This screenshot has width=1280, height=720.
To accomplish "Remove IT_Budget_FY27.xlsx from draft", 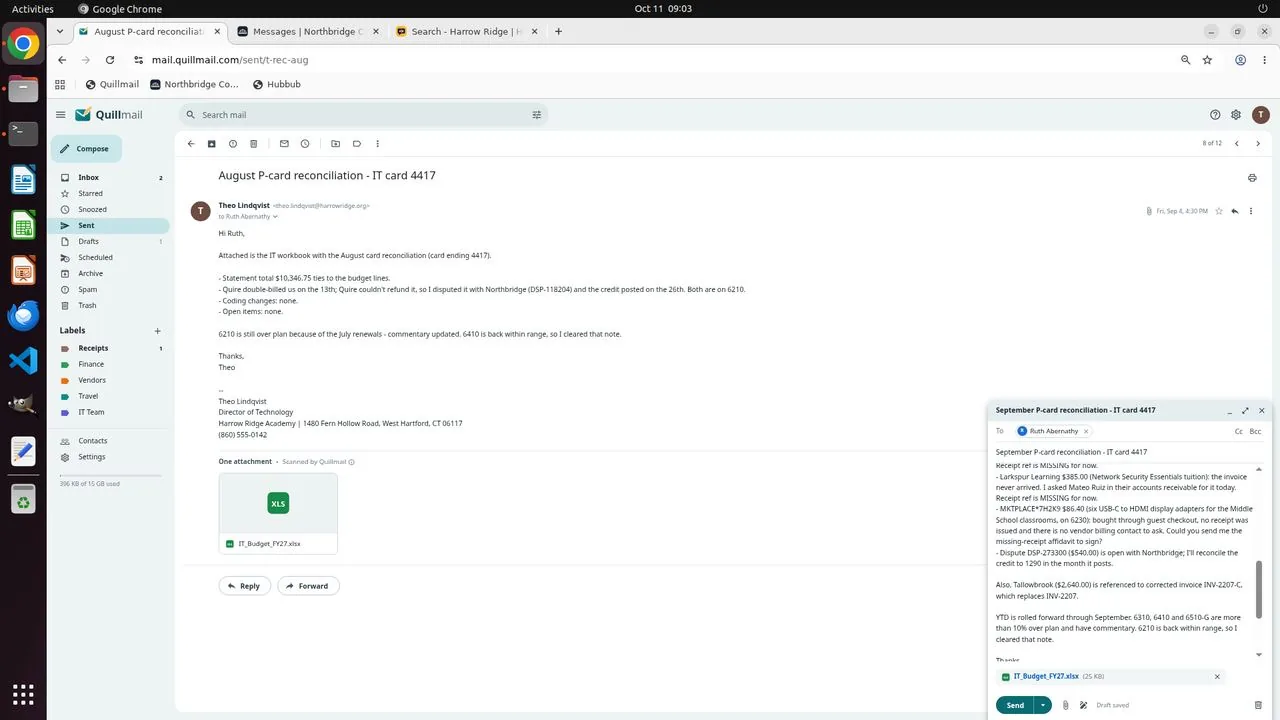I will [x=1217, y=677].
